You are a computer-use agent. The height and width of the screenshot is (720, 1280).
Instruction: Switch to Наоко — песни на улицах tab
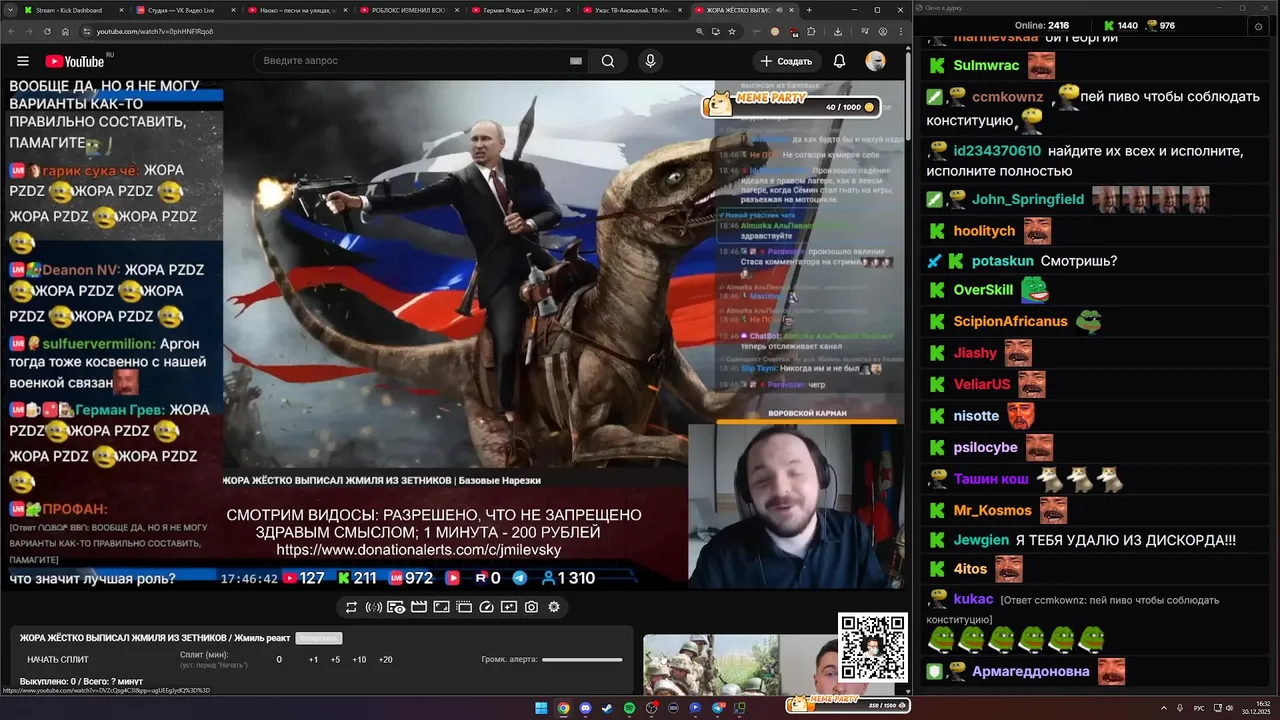click(297, 10)
